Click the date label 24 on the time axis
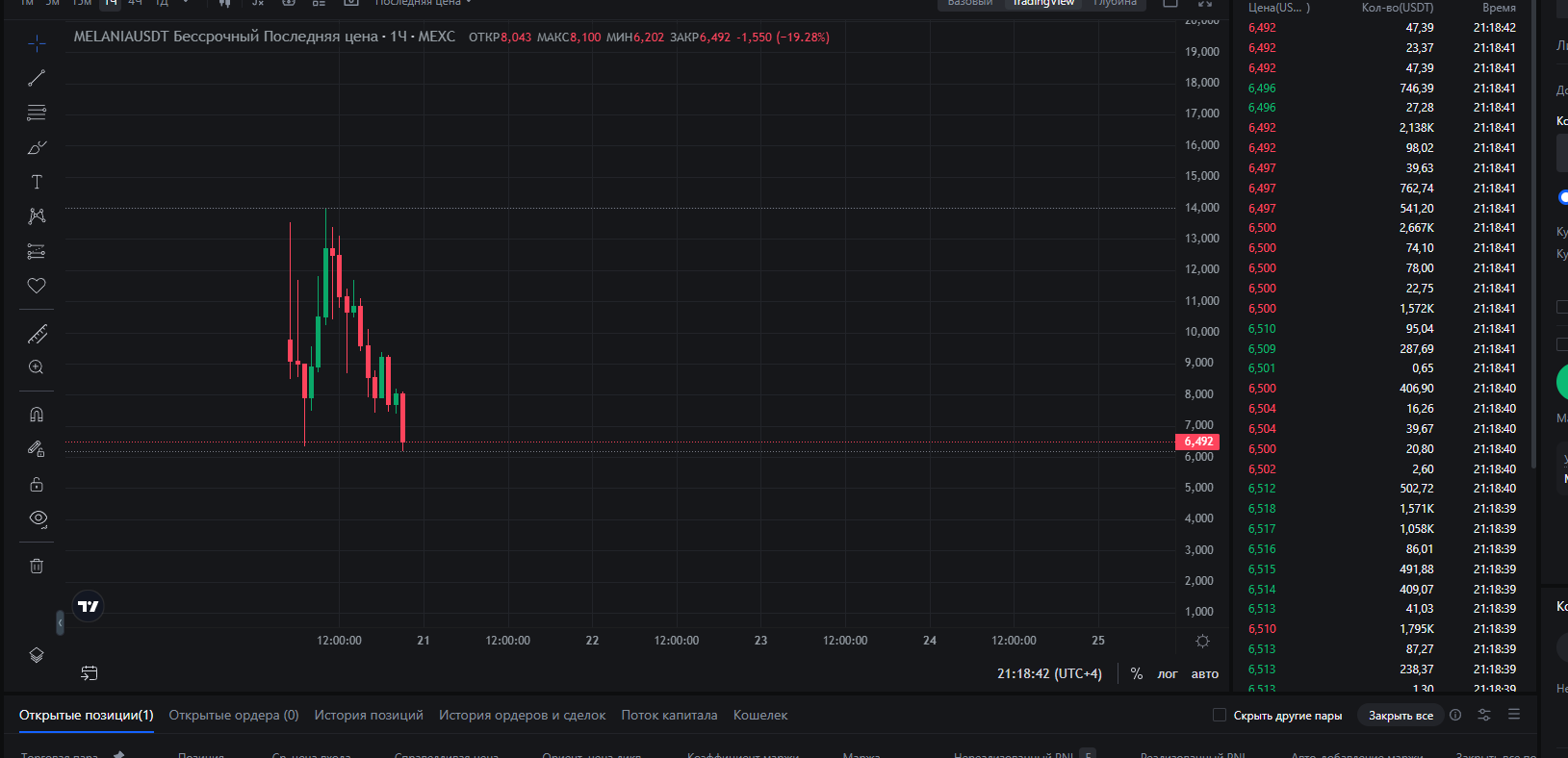 coord(930,641)
